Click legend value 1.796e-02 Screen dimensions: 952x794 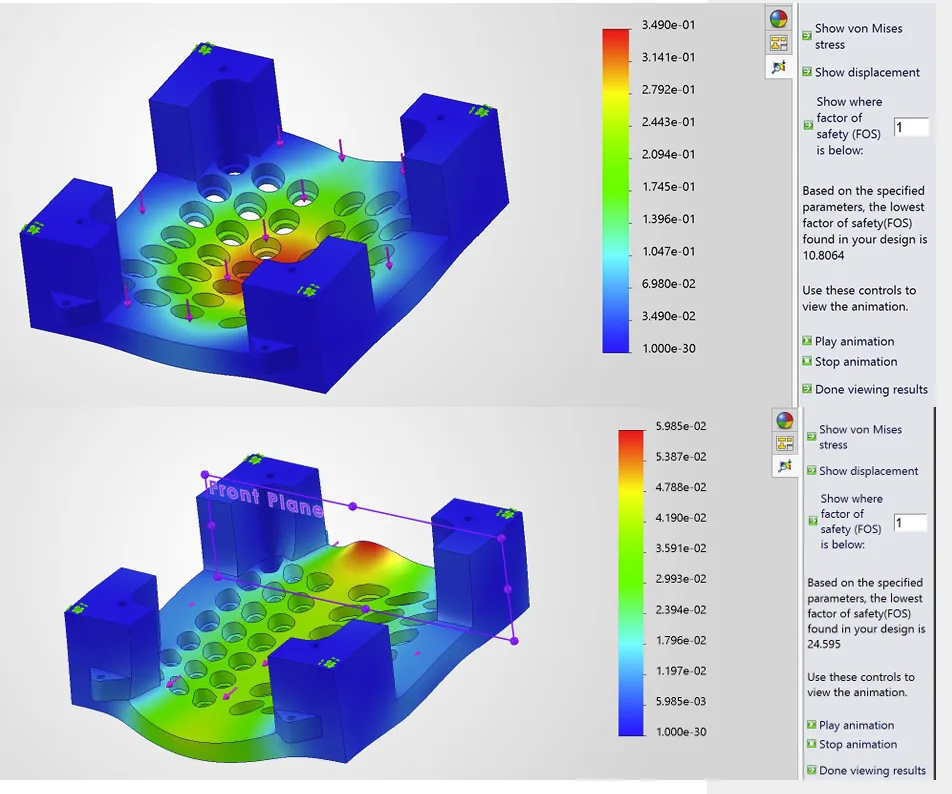click(x=681, y=640)
